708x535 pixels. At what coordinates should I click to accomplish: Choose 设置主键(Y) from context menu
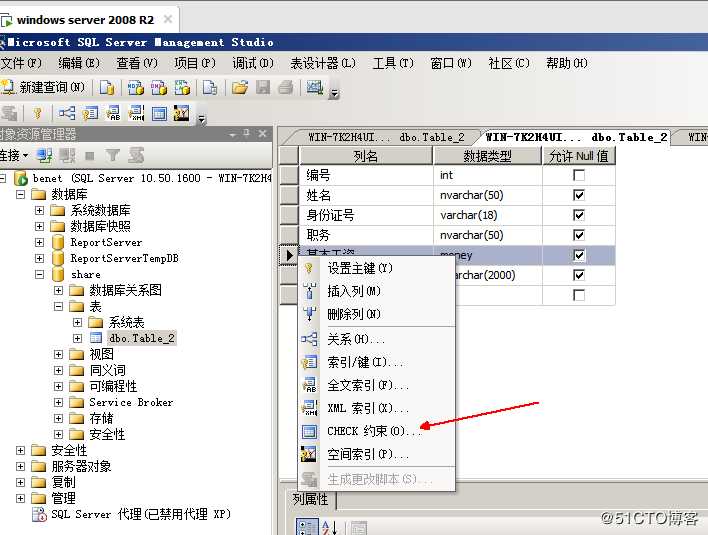tap(377, 268)
